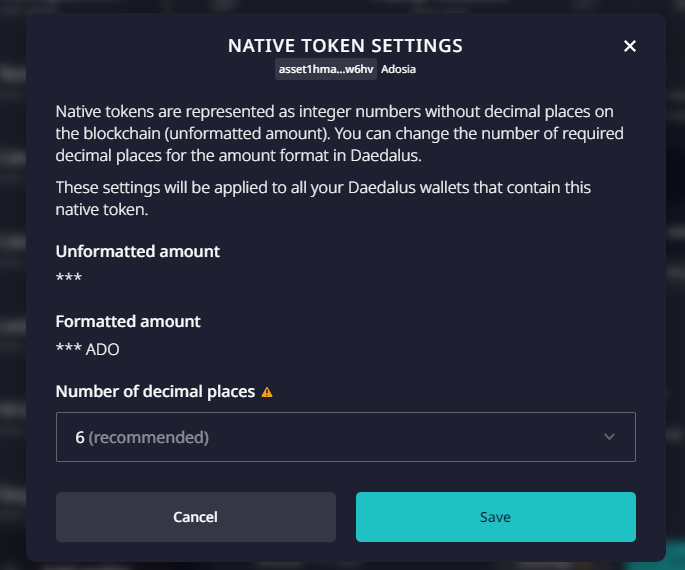Open the Number of decimal places selector
Screen dimensions: 685x570
tap(345, 437)
